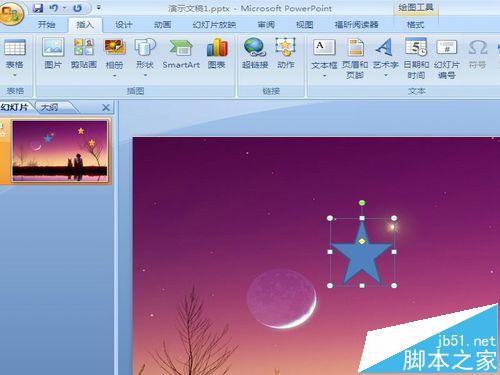Expand the 表格 dropdown arrow
The image size is (500, 375).
pos(15,76)
